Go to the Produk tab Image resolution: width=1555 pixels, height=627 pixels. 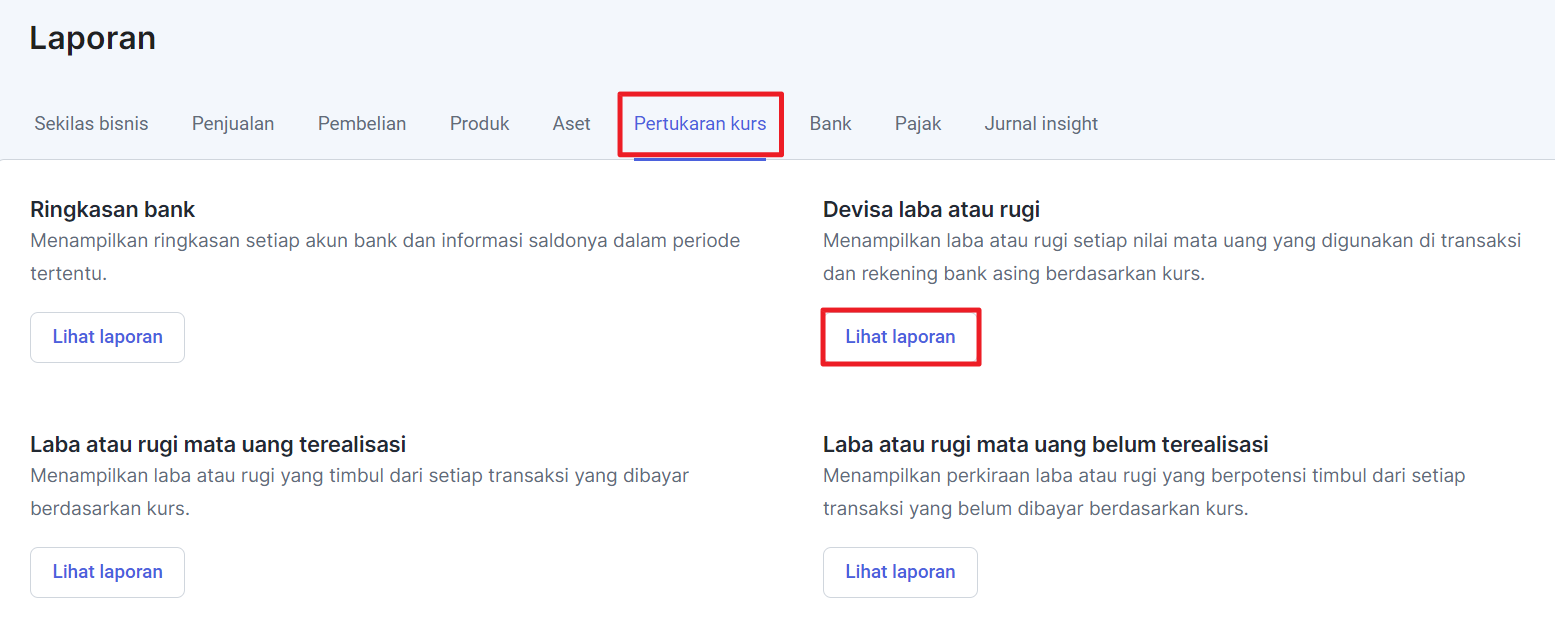(479, 124)
